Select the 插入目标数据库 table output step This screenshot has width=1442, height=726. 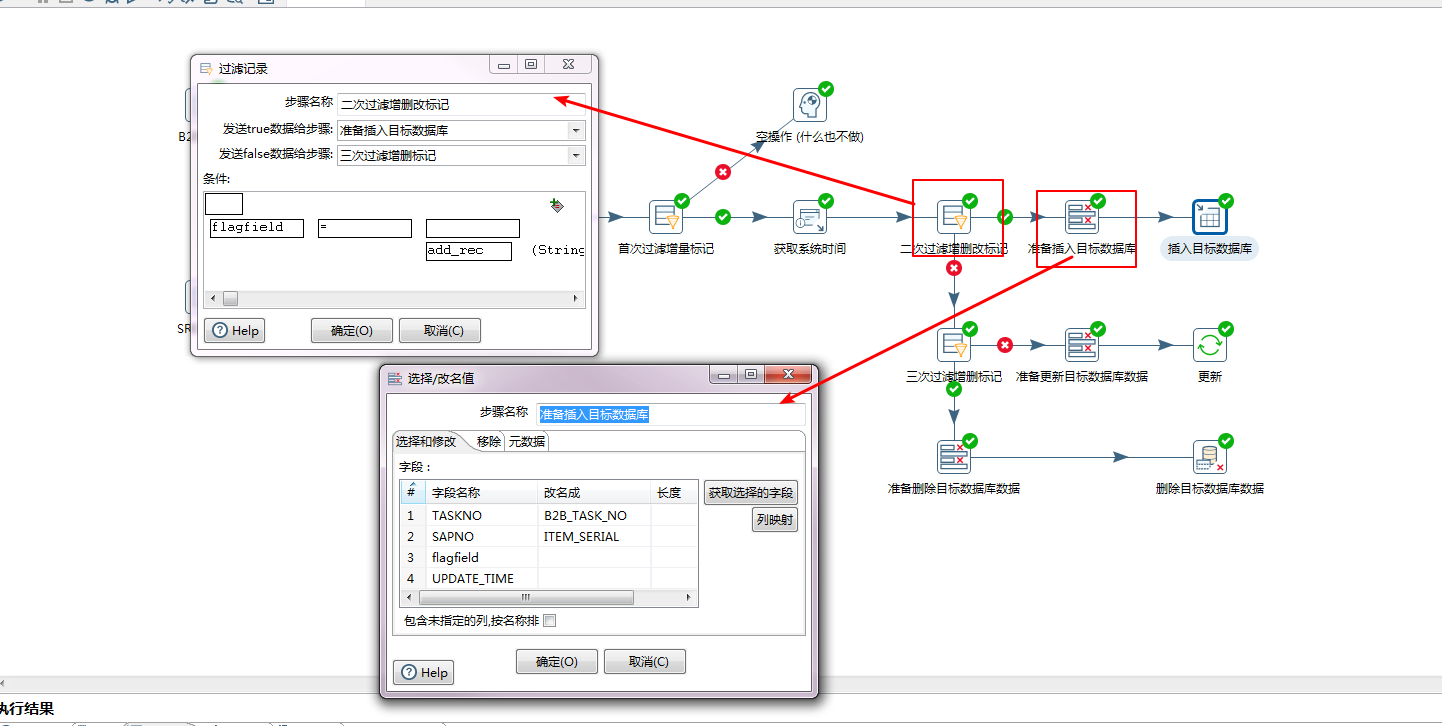(1210, 217)
